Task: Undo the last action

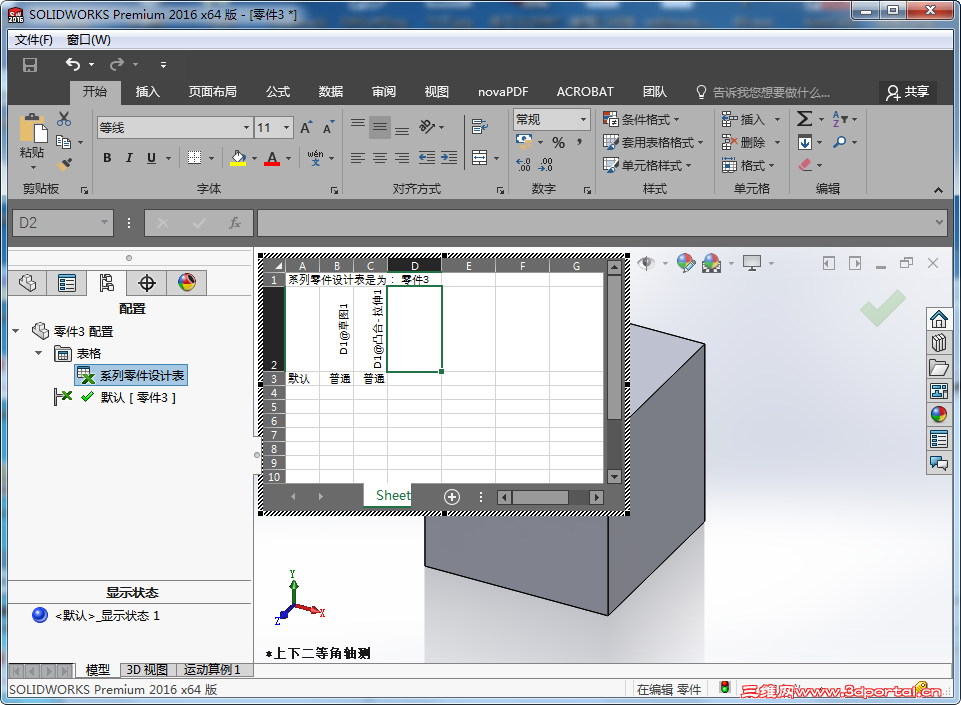Action: 73,64
